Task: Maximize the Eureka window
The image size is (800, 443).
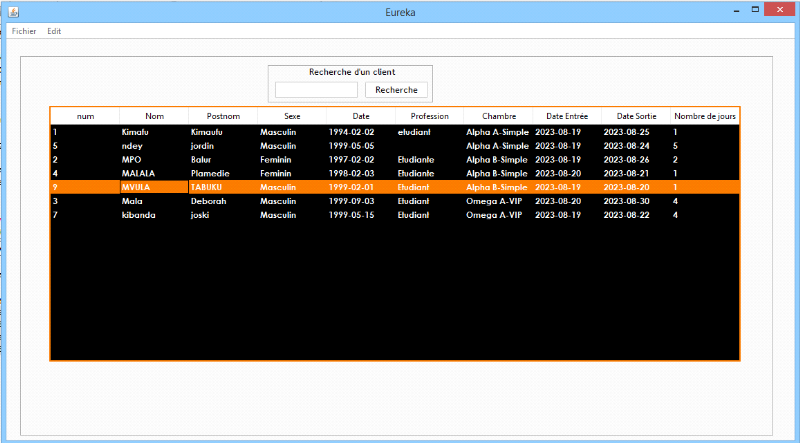Action: pyautogui.click(x=754, y=10)
